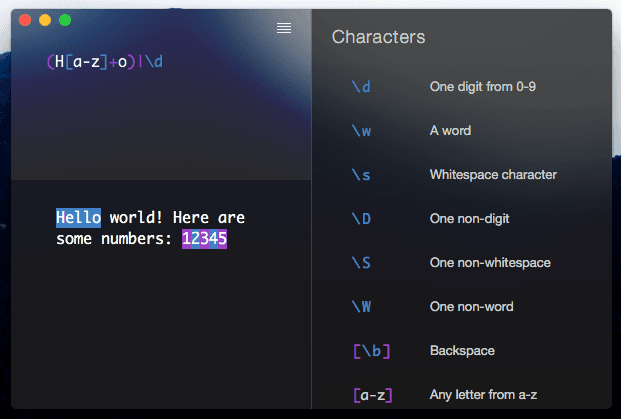Click the yellow minimize window button
Image resolution: width=621 pixels, height=419 pixels.
coord(45,20)
